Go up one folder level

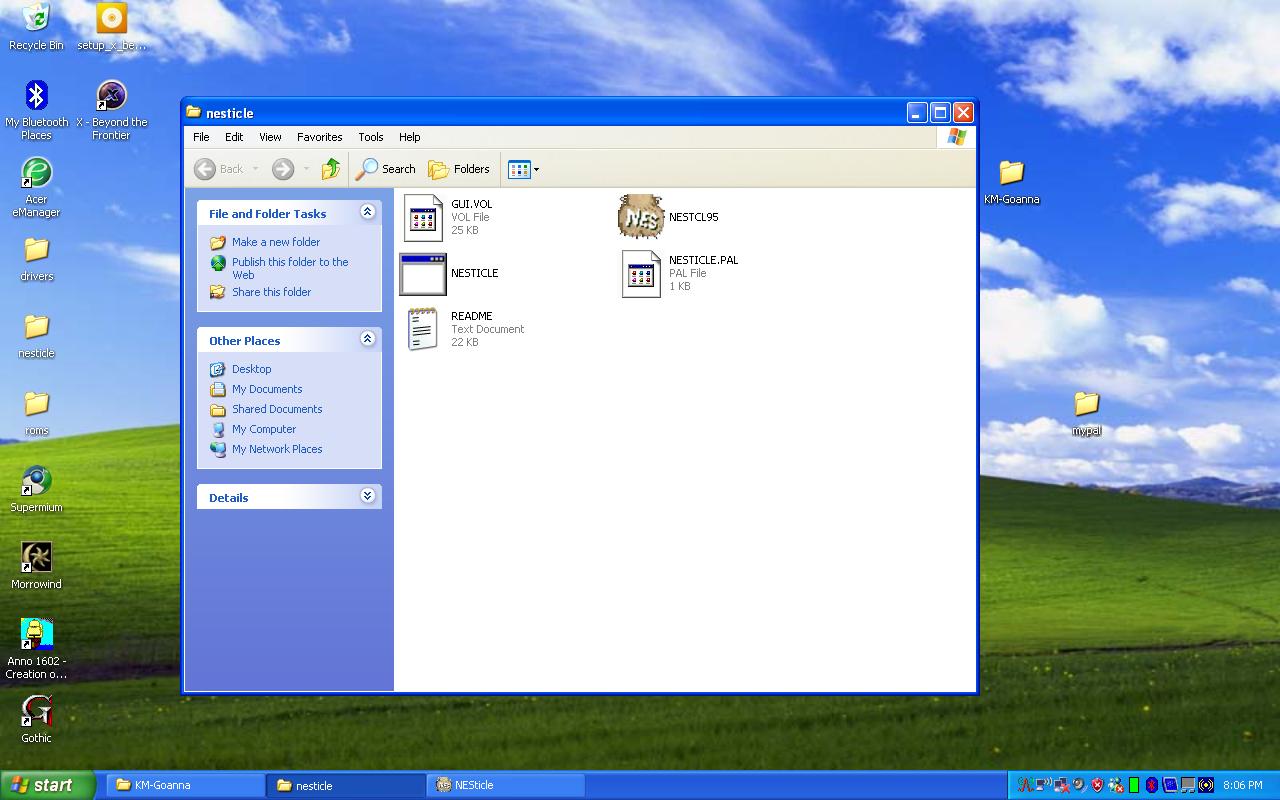(331, 169)
